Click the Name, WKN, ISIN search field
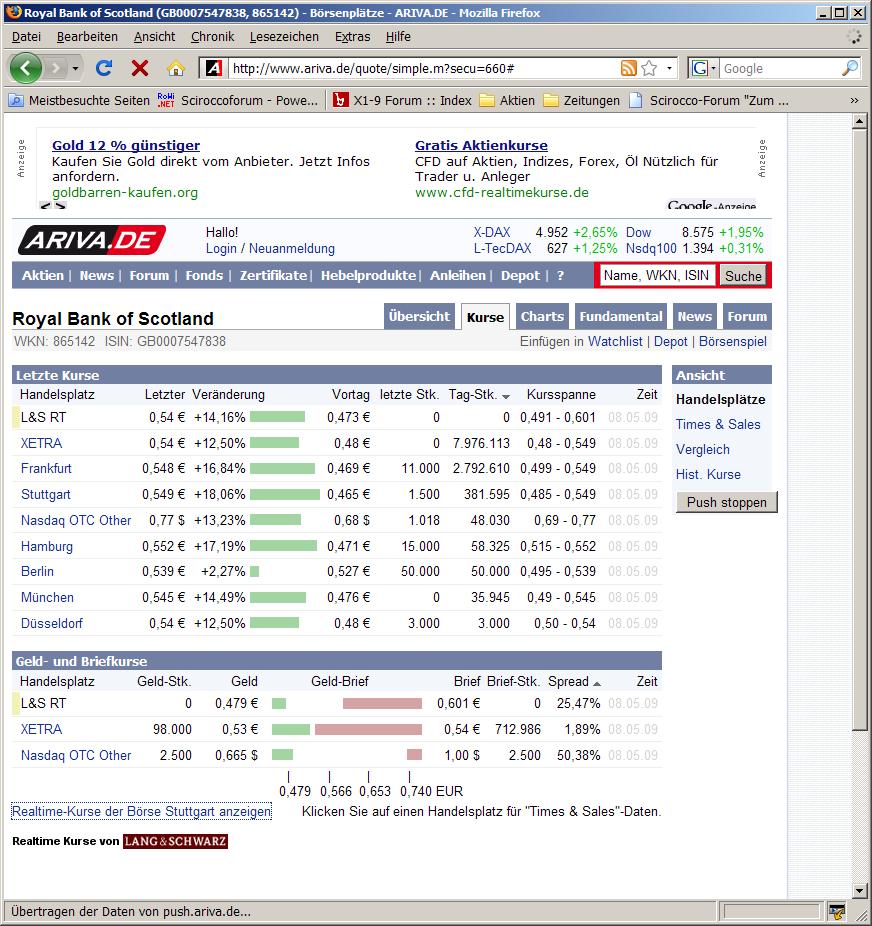Image resolution: width=872 pixels, height=926 pixels. tap(657, 275)
